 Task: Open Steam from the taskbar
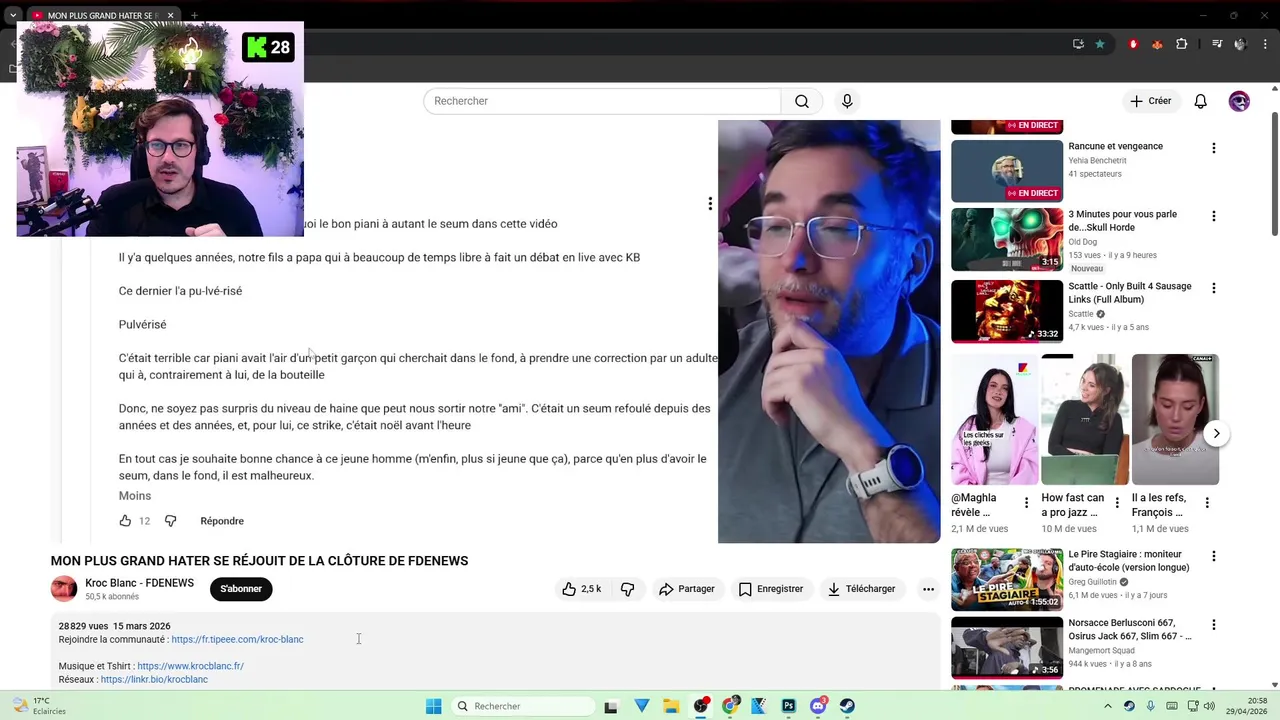(x=847, y=706)
